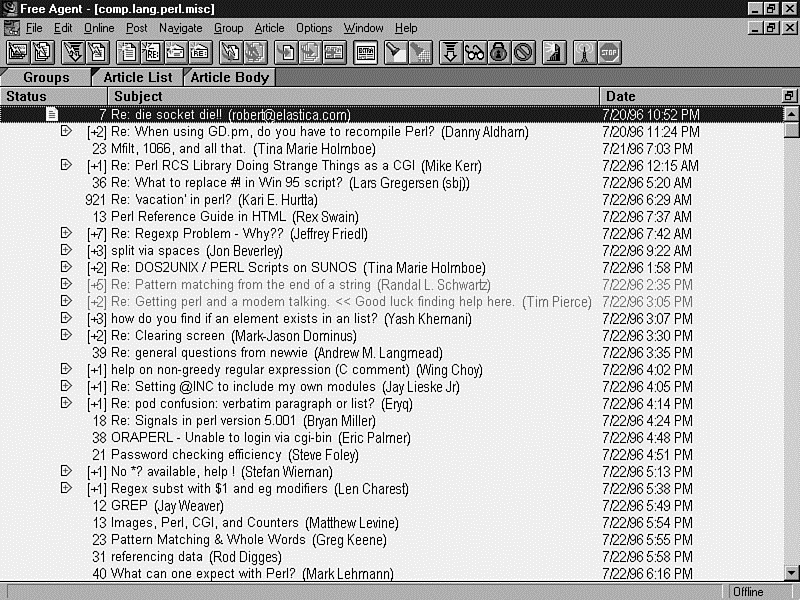Click the application system menu icon beside File
800x600 pixels.
[12, 28]
